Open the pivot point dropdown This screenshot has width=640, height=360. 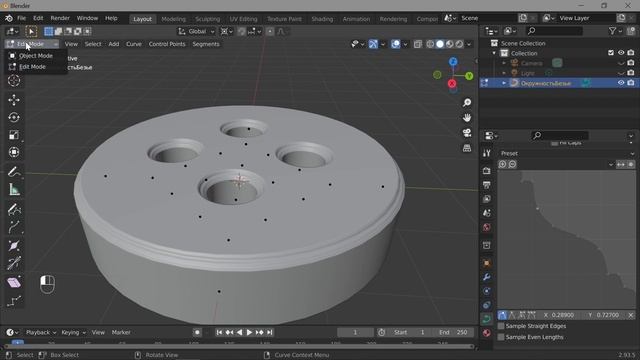coord(227,31)
